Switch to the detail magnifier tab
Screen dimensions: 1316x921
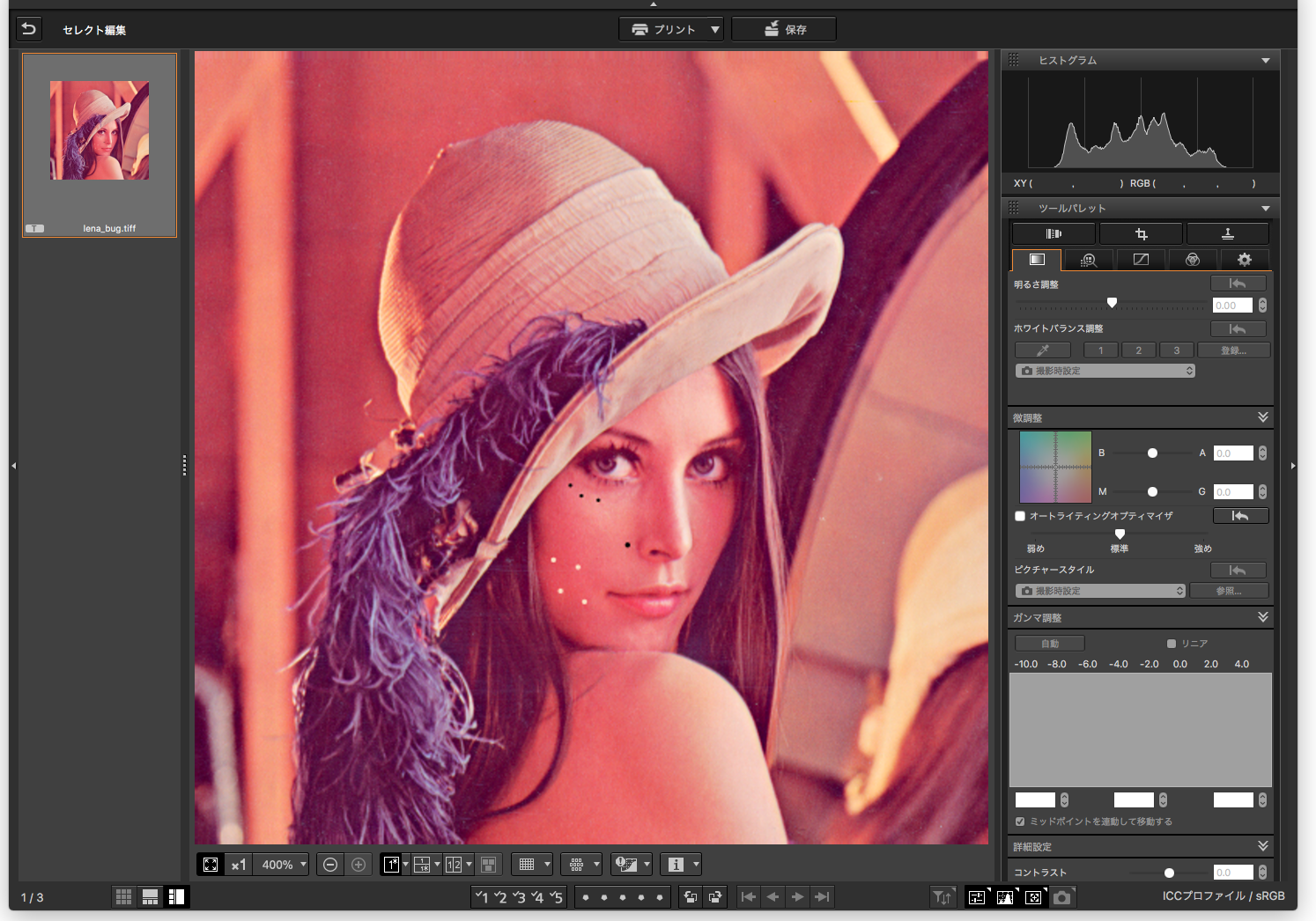tap(1089, 260)
